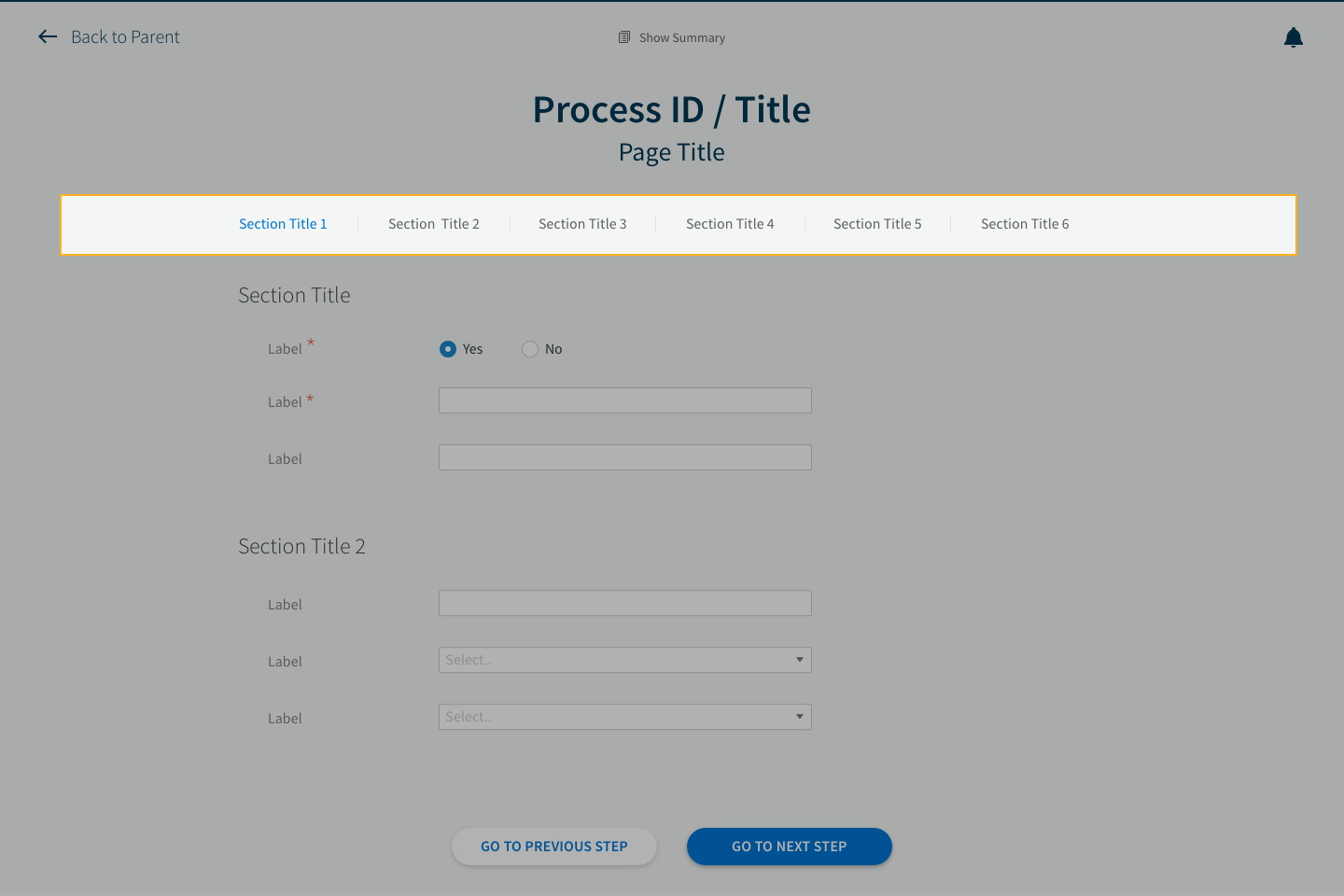Click the text field under Section Title 2

(624, 603)
